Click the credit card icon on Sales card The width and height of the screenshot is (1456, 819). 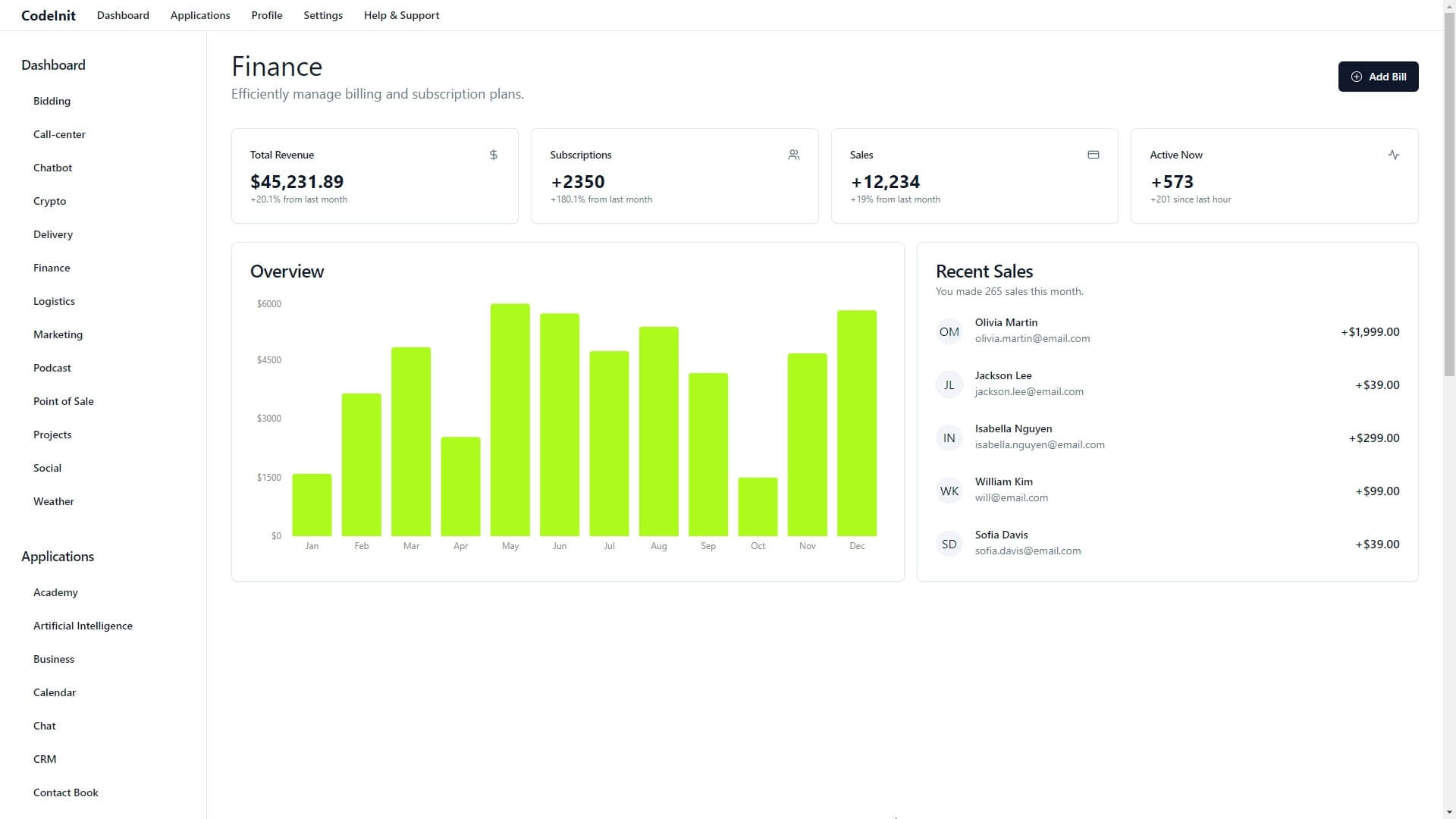(x=1093, y=155)
